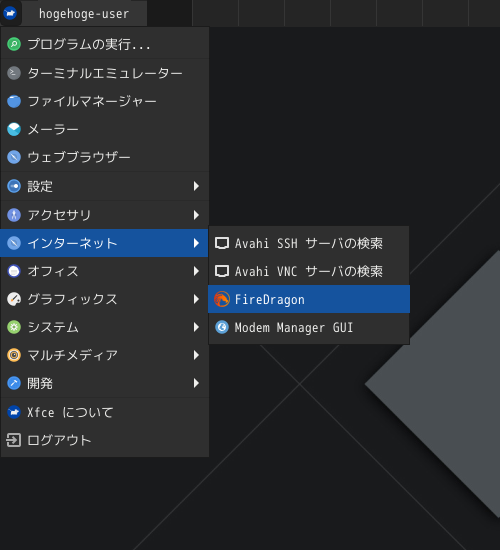Viewport: 500px width, 550px height.
Task: Click the ターミナルエミュレーター terminal icon
Action: coord(14,73)
